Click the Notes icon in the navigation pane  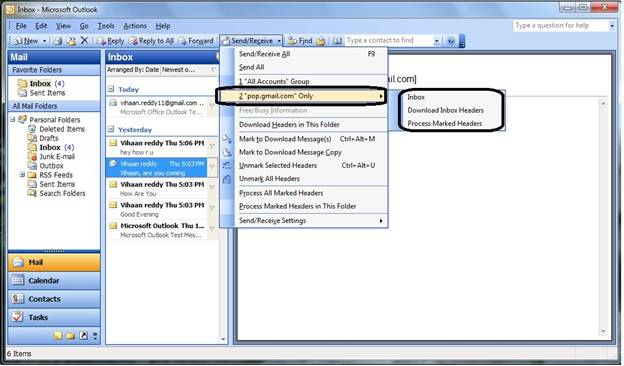pos(58,335)
